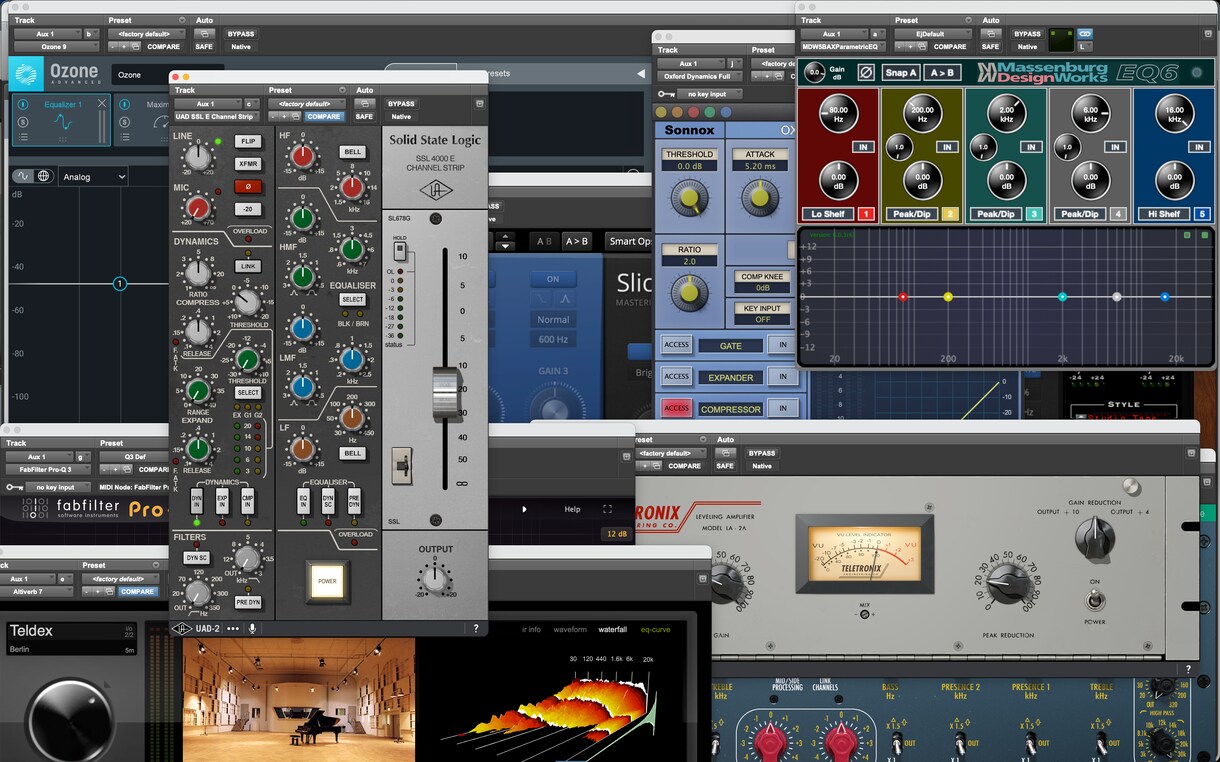Click the Sonnox threshold 0.0 dB value field
This screenshot has width=1220, height=762.
(689, 166)
